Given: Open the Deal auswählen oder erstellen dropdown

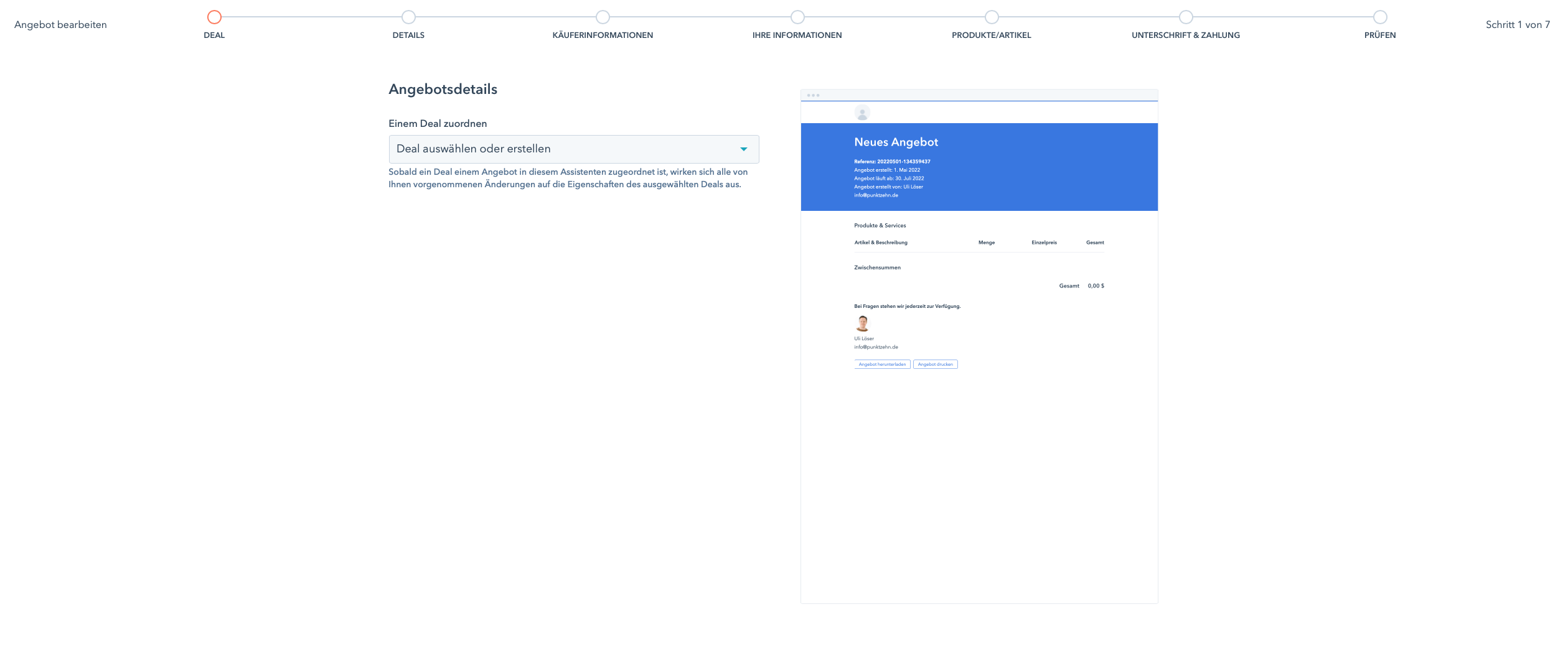Looking at the screenshot, I should coord(573,149).
